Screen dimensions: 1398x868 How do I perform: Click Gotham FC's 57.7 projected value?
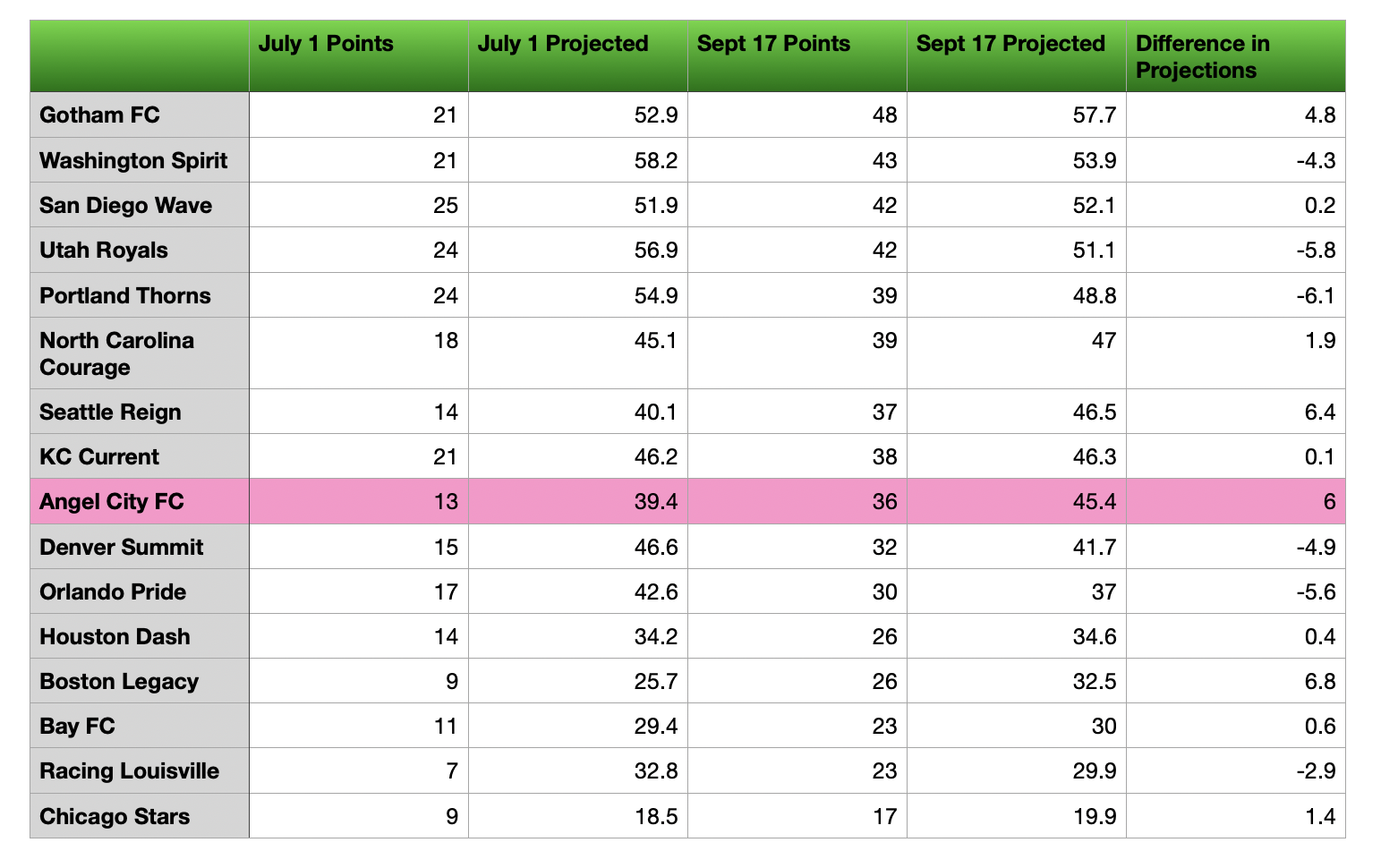point(1017,115)
